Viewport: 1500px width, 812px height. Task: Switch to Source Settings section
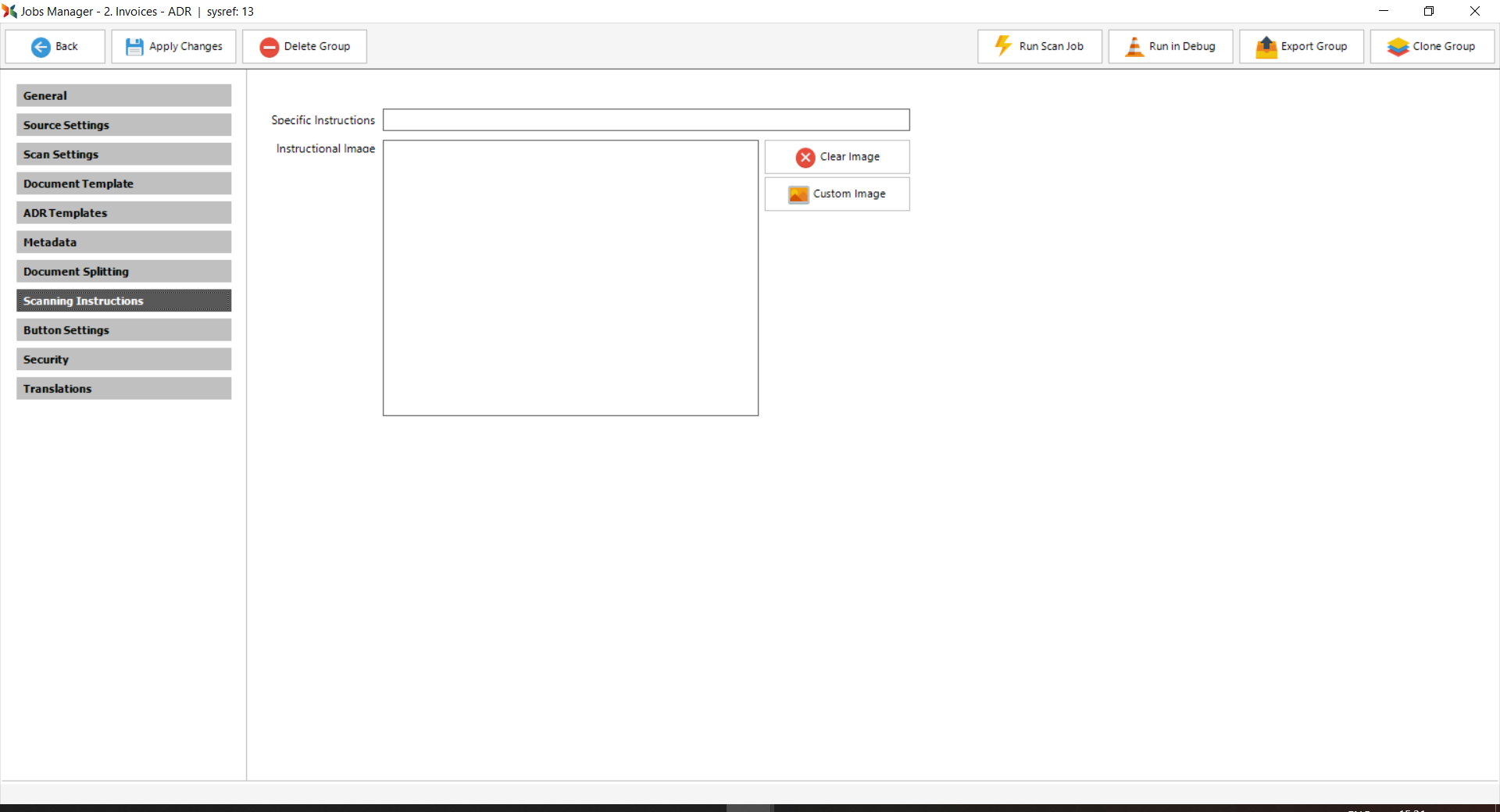[x=123, y=125]
